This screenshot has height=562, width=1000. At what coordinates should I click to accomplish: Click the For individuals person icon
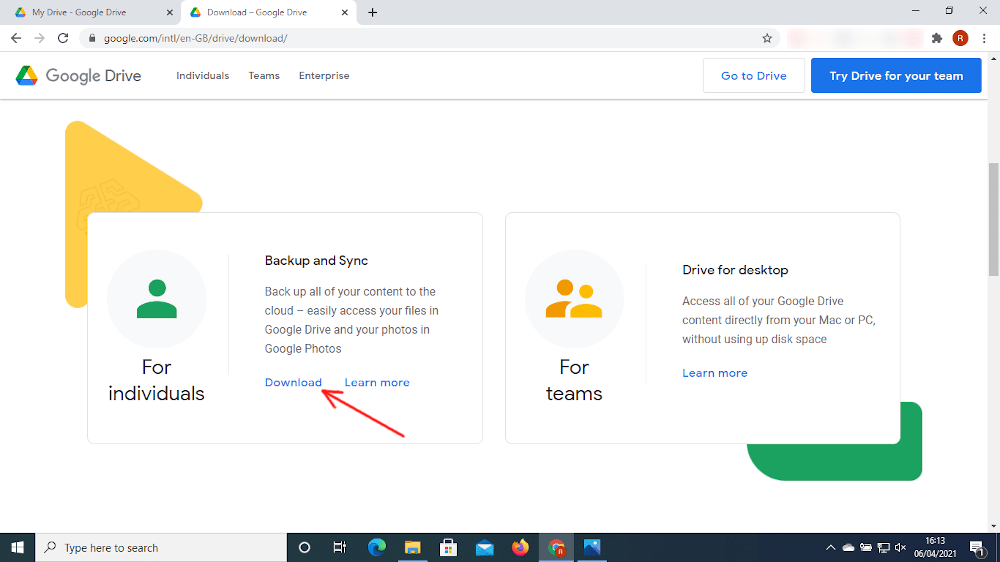click(x=157, y=299)
